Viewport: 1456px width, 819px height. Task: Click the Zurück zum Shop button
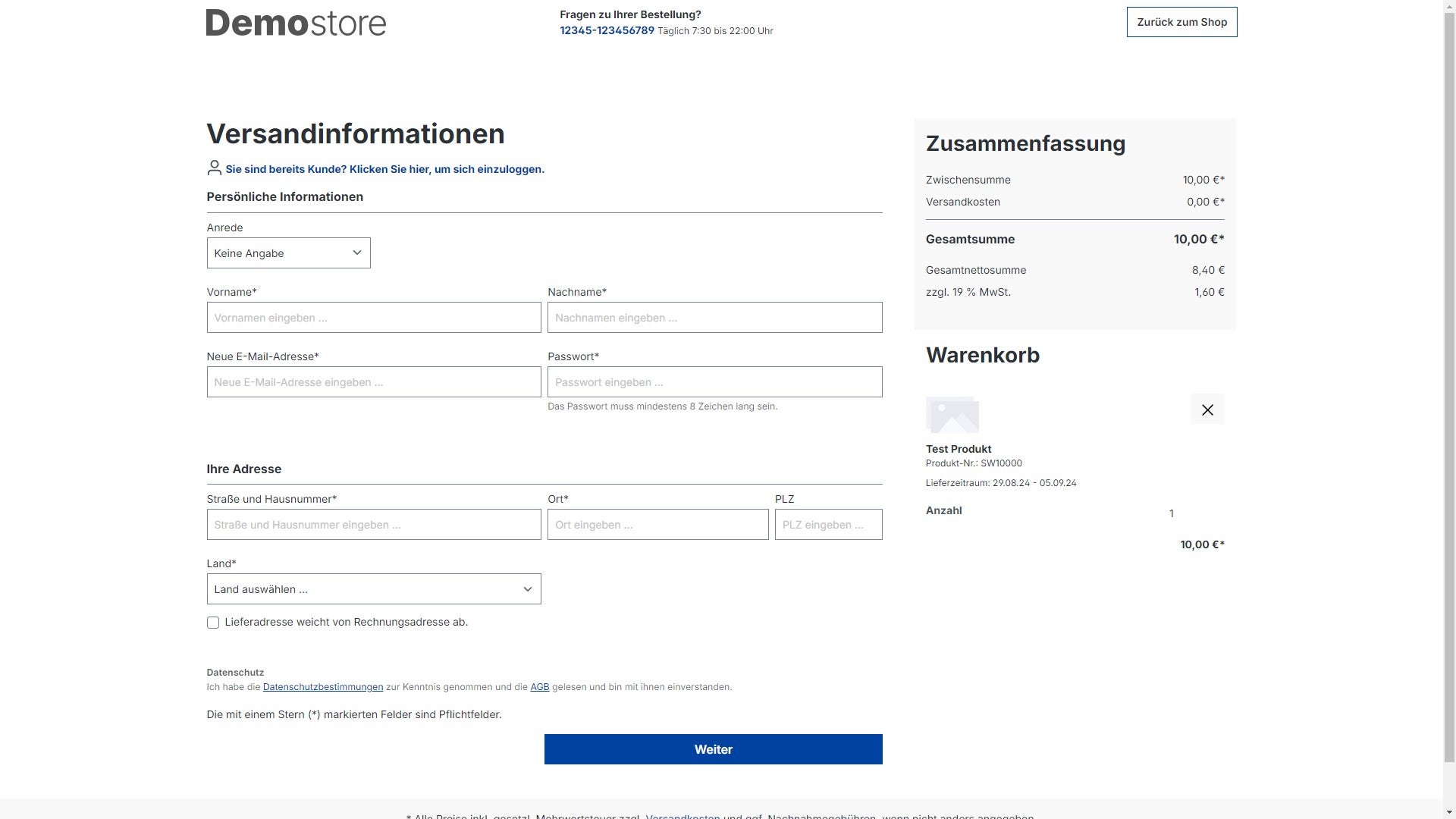[x=1181, y=22]
